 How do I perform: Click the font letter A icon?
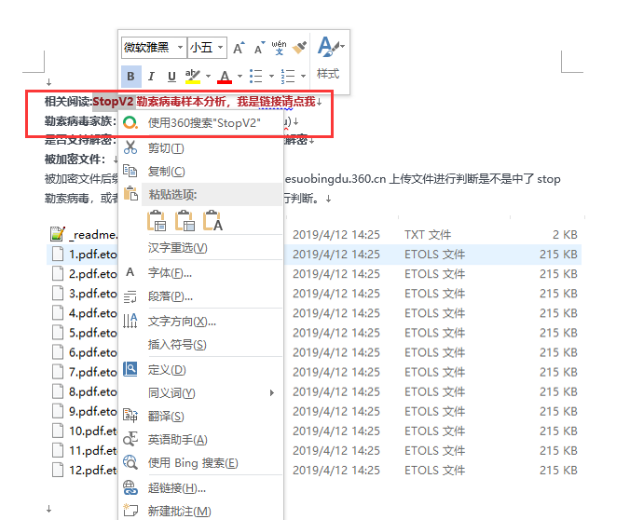pos(130,272)
